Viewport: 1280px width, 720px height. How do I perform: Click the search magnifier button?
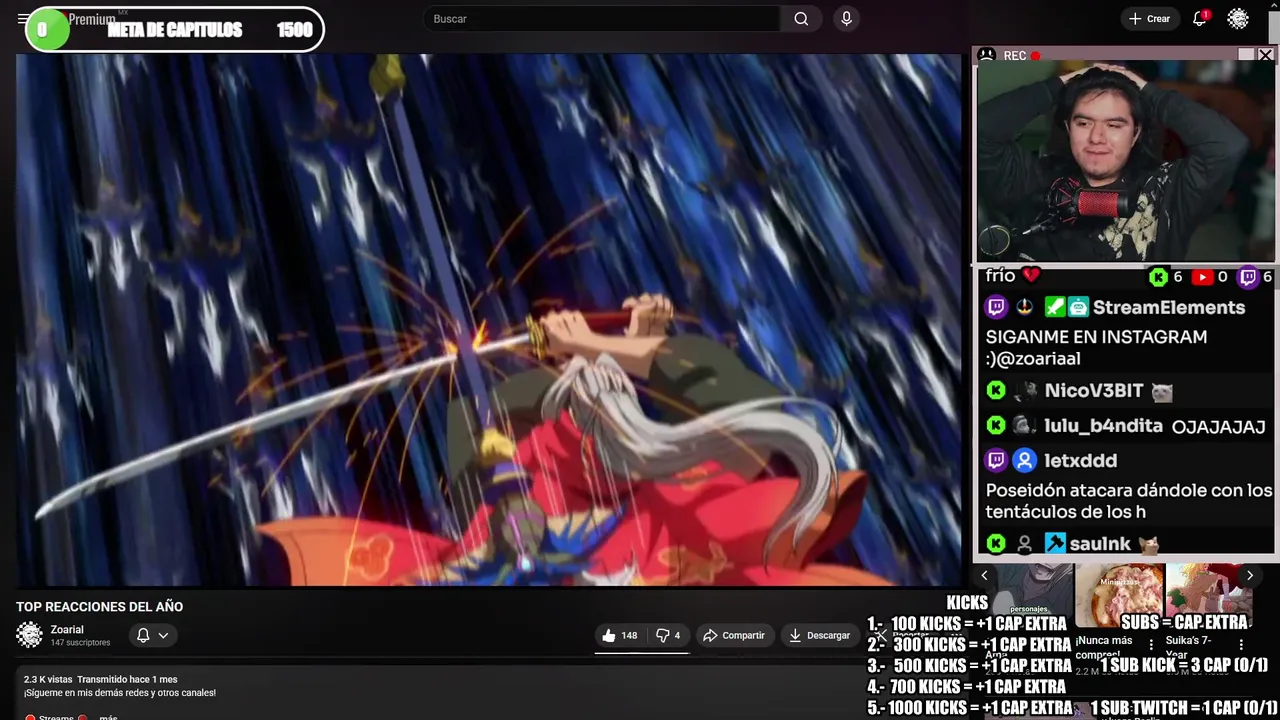[x=801, y=19]
